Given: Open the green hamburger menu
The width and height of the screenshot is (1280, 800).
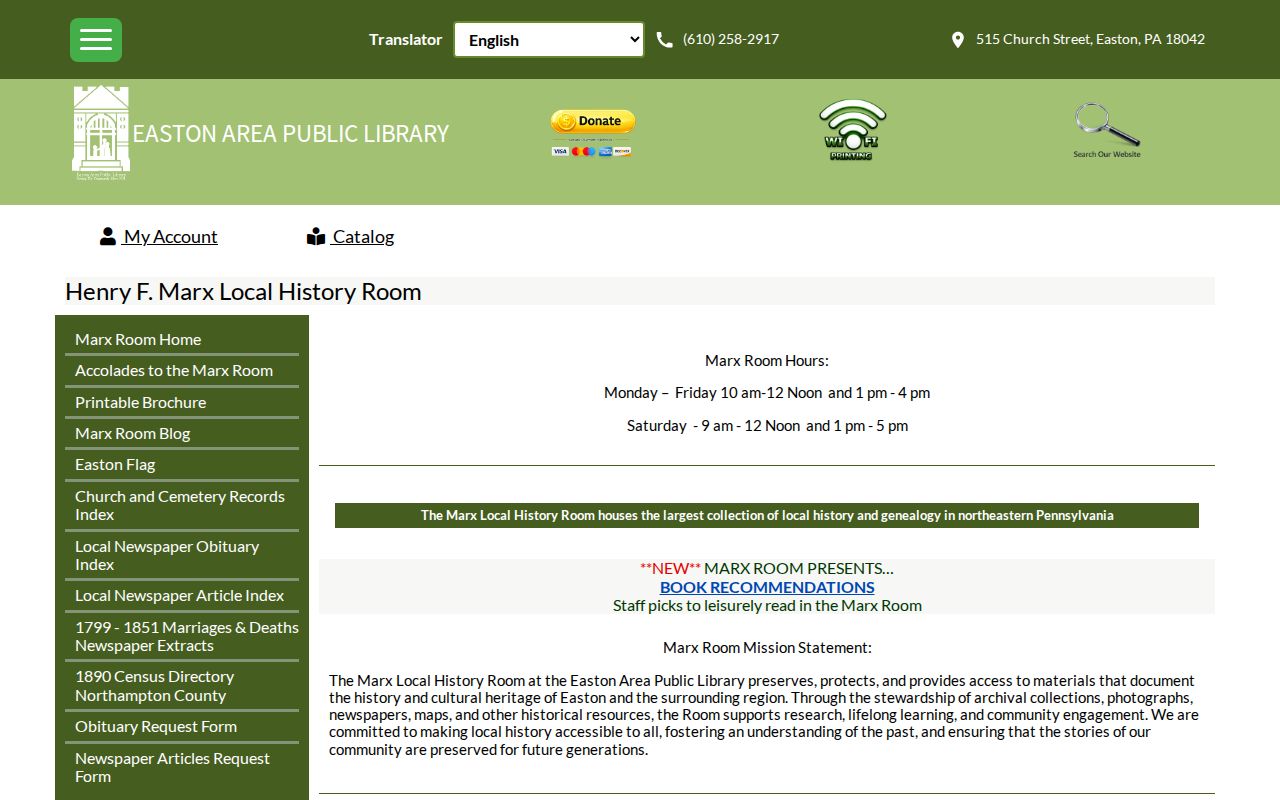Looking at the screenshot, I should (96, 40).
